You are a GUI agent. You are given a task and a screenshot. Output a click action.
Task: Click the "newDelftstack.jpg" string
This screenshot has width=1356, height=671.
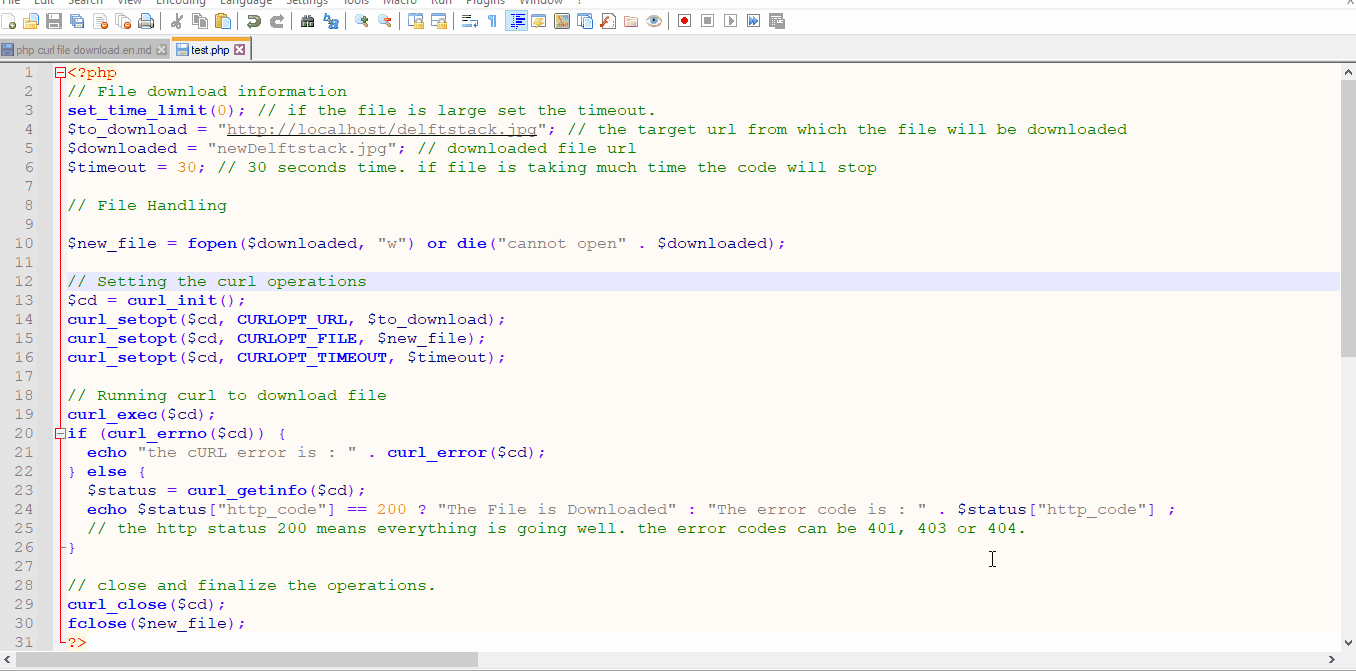(x=307, y=148)
